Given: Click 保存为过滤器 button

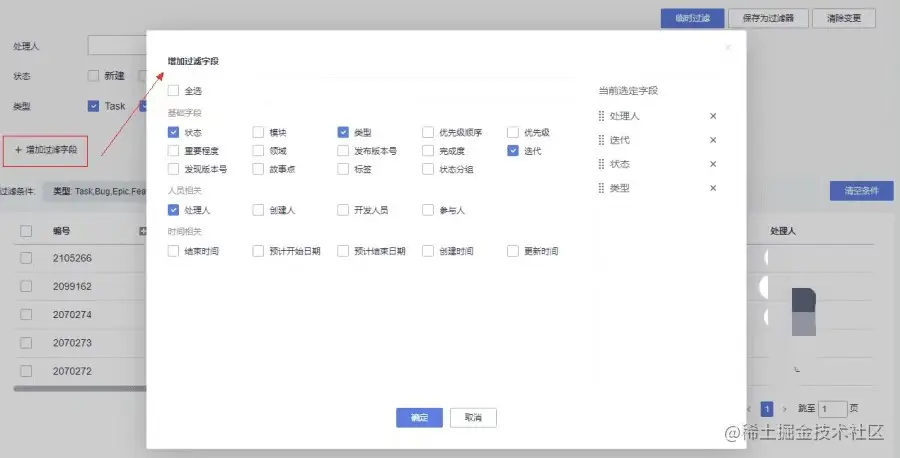Looking at the screenshot, I should tap(769, 18).
